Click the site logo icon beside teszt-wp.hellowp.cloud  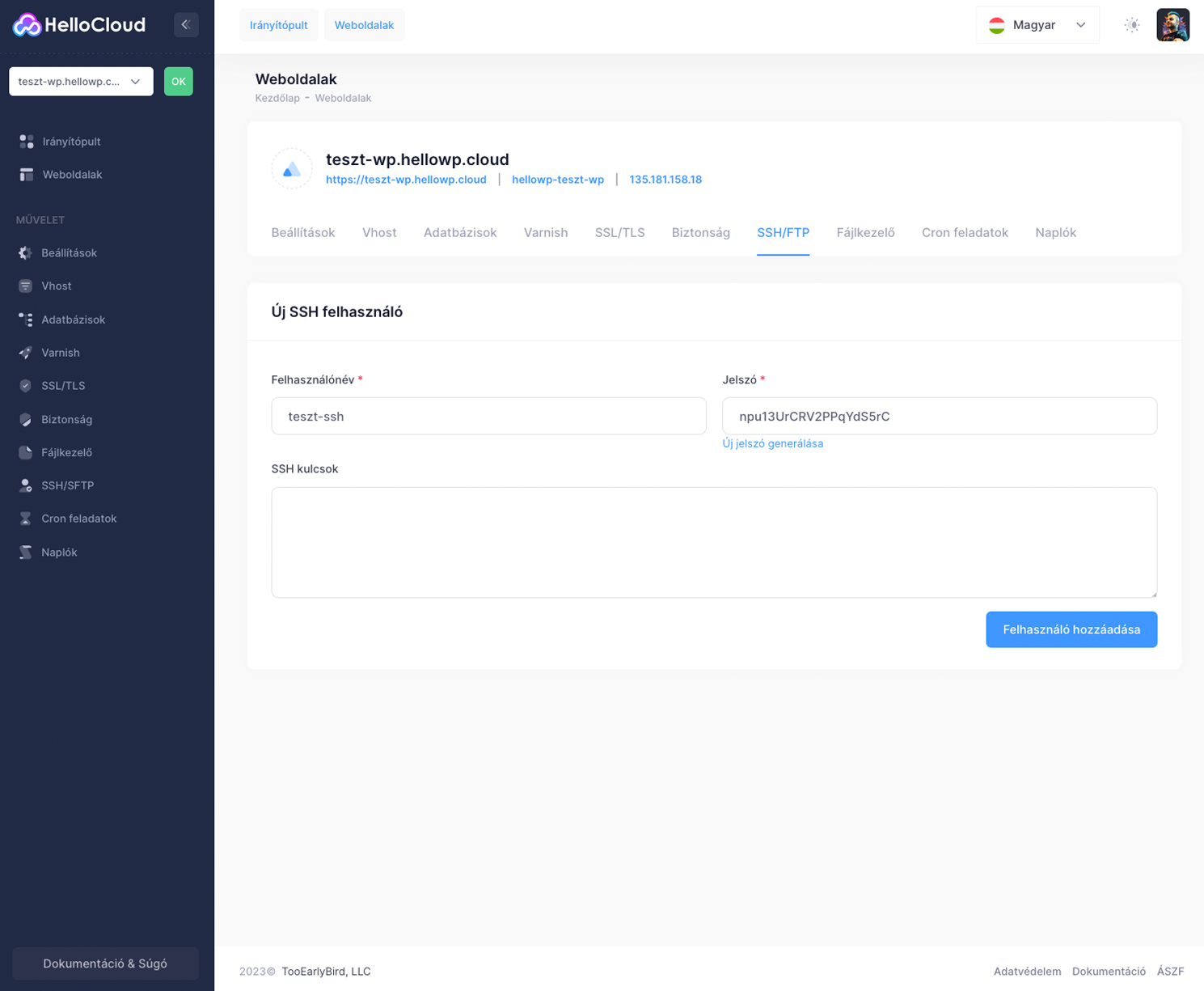click(292, 169)
